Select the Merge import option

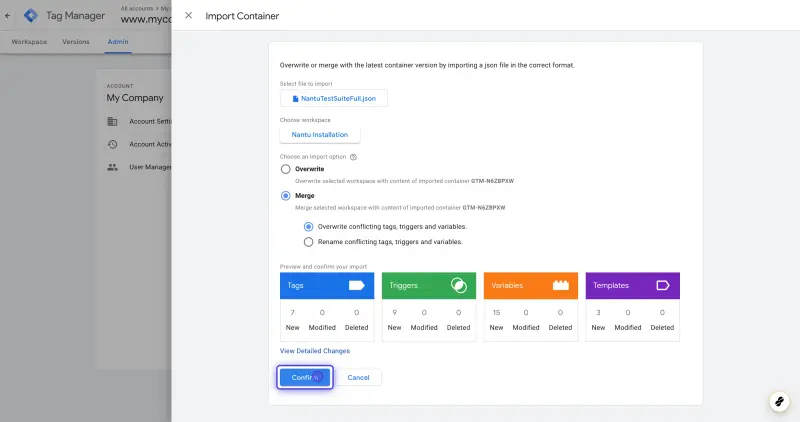point(286,195)
